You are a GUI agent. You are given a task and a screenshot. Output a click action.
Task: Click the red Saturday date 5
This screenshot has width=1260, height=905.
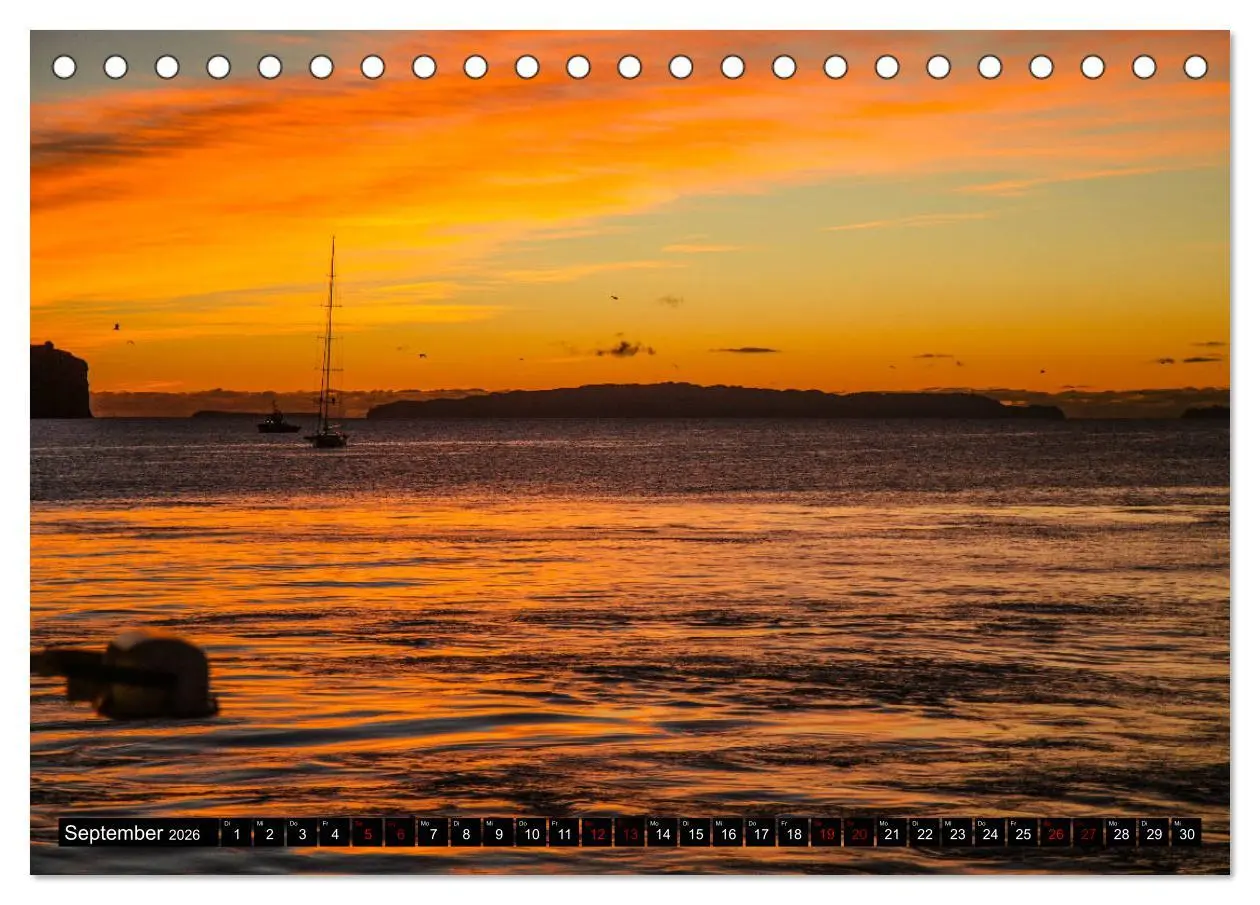coord(367,833)
